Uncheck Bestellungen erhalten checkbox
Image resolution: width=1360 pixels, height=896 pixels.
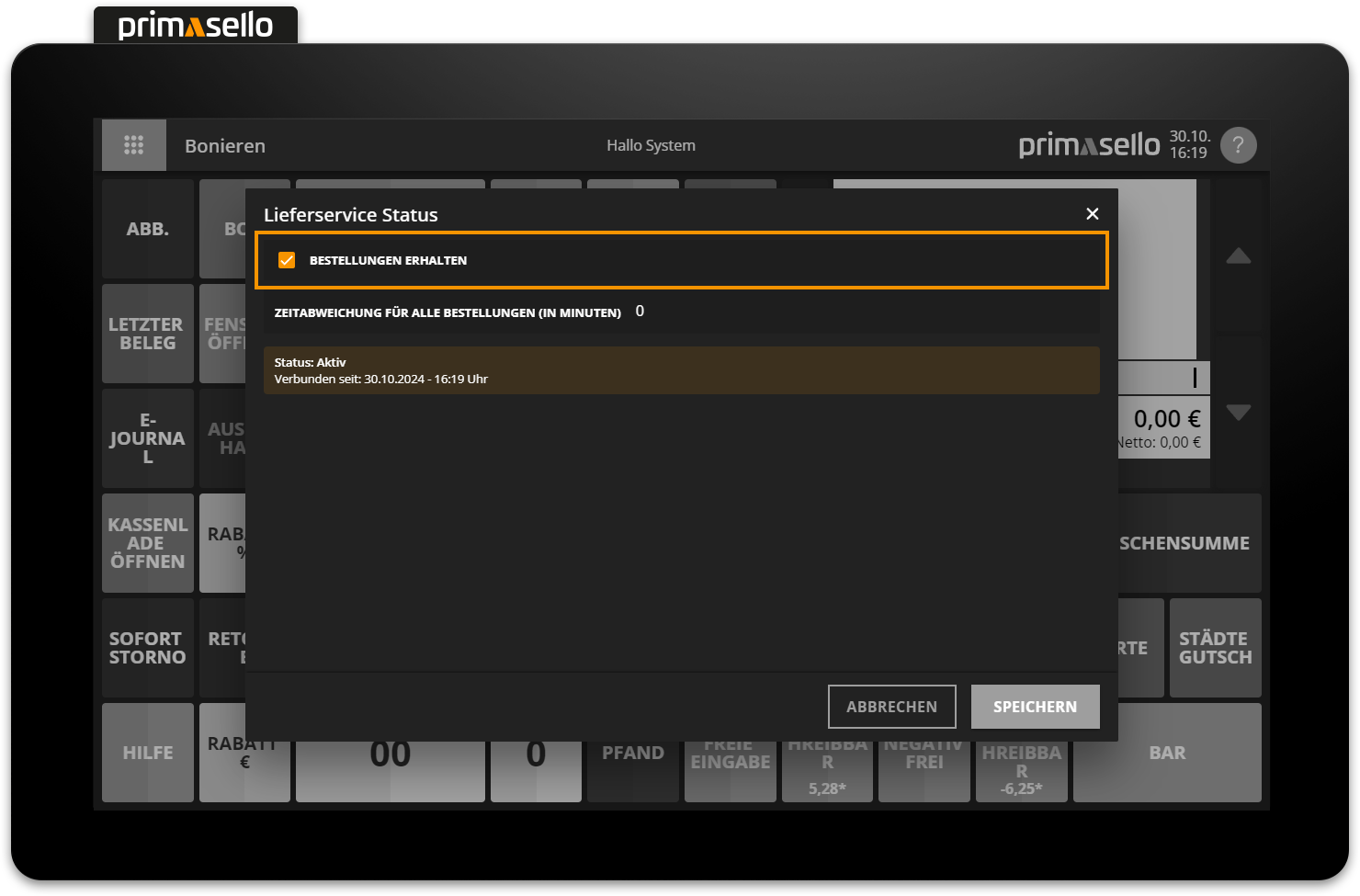pos(287,260)
